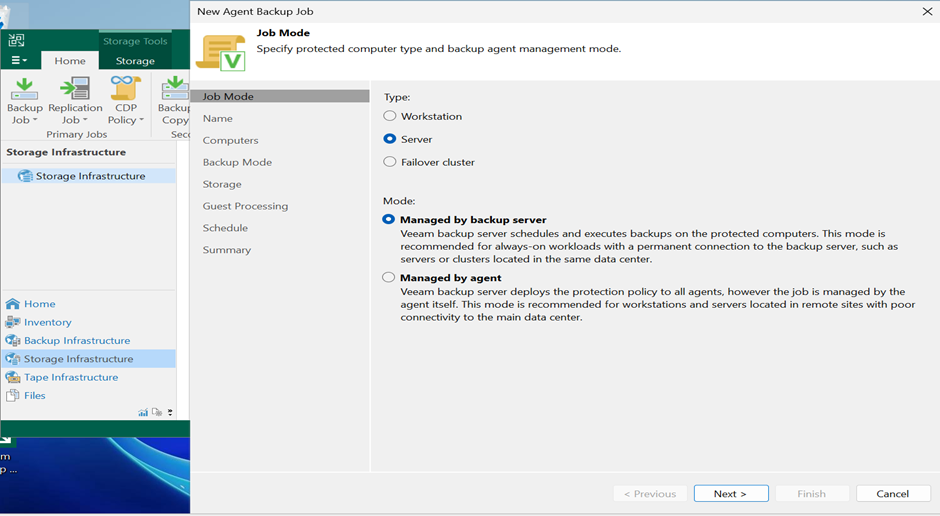The height and width of the screenshot is (516, 940).
Task: Open the Backup Copy ribbon icon
Action: point(175,89)
